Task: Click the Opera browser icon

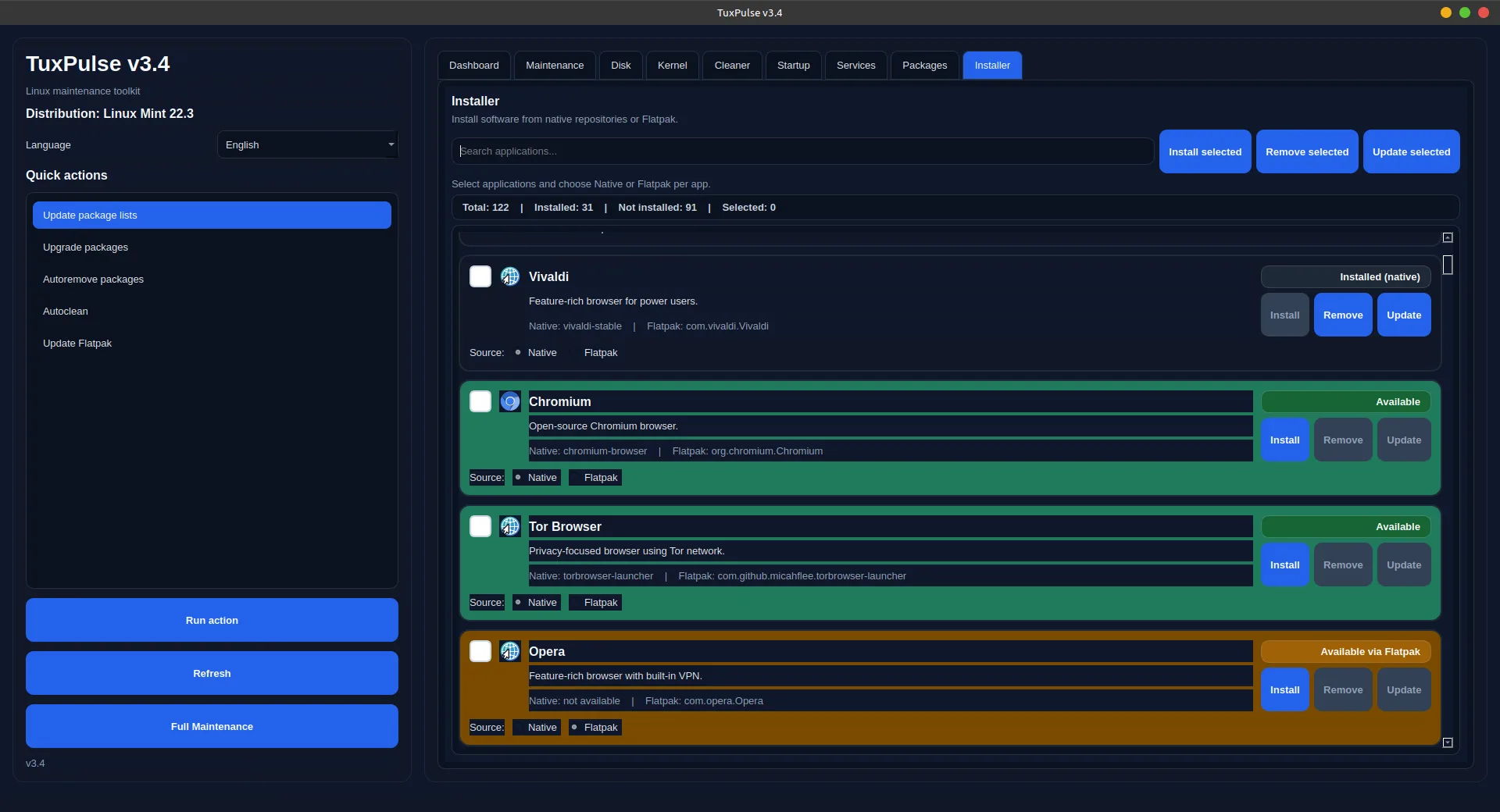Action: click(509, 651)
